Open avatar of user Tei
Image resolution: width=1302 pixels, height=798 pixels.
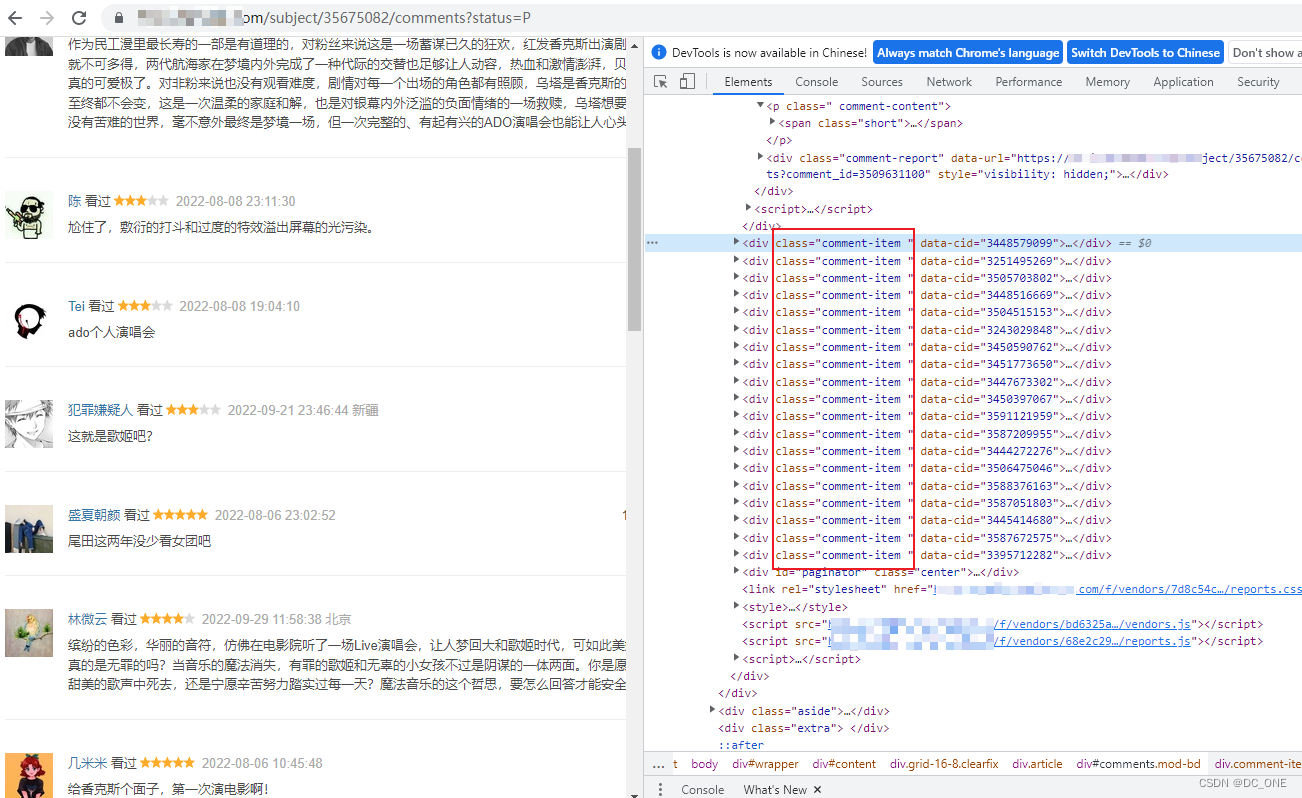coord(29,319)
